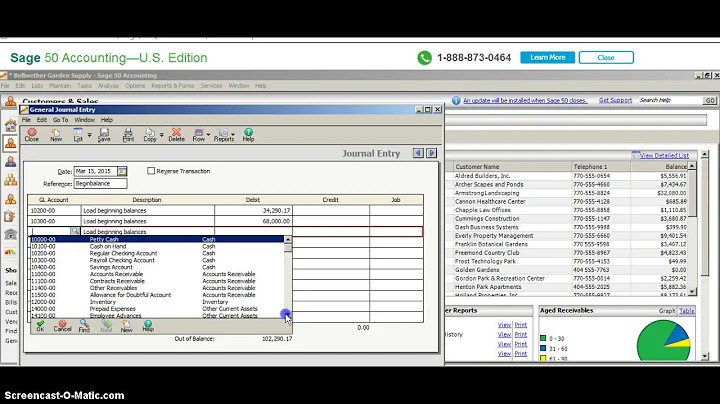Select Savings Account row in lookup
The image size is (720, 404).
tap(157, 267)
